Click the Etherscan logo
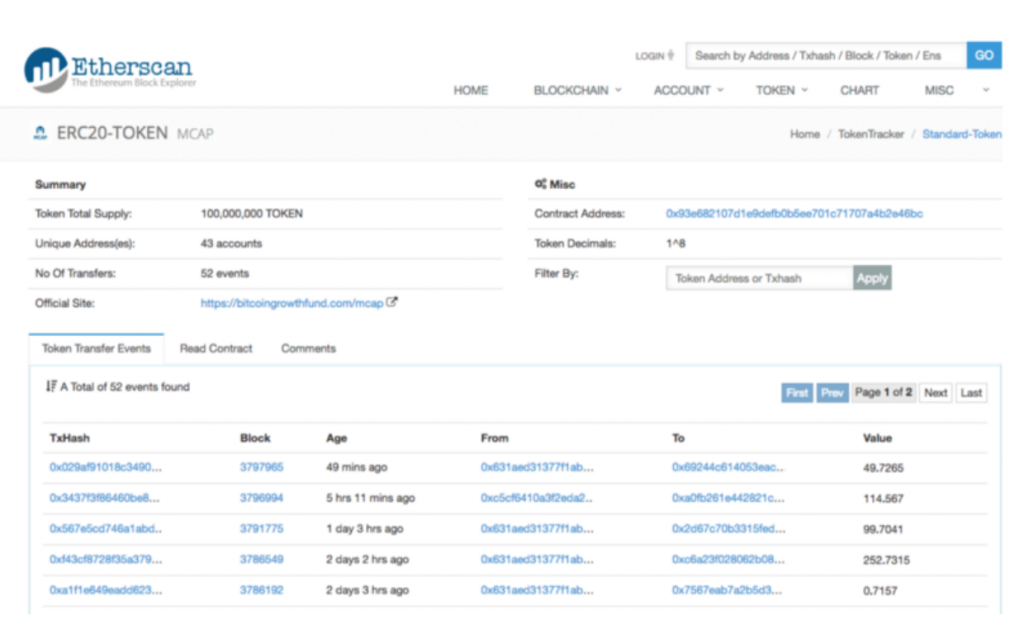1024x634 pixels. (110, 69)
